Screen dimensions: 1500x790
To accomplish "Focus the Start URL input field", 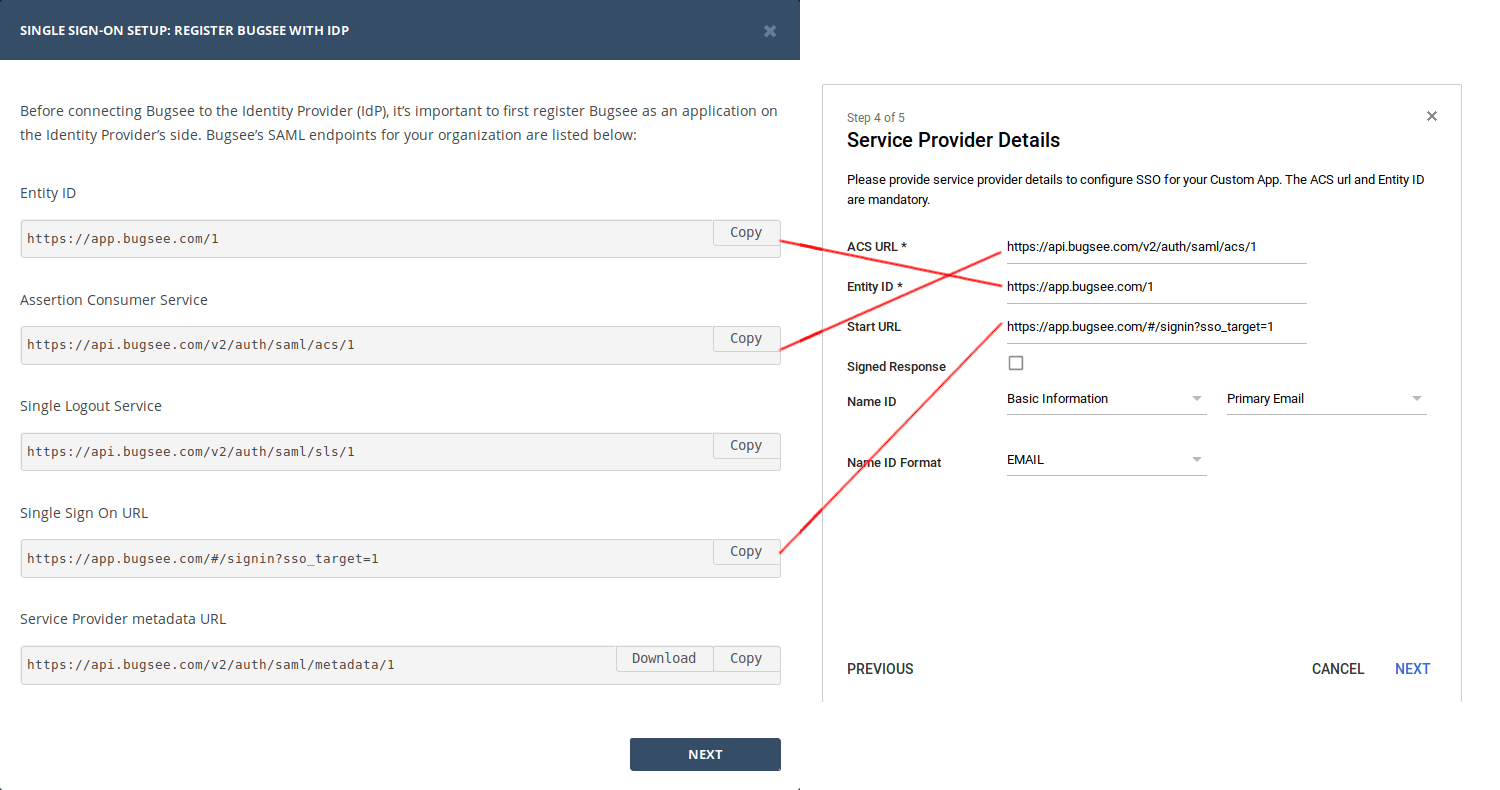I will [1155, 327].
